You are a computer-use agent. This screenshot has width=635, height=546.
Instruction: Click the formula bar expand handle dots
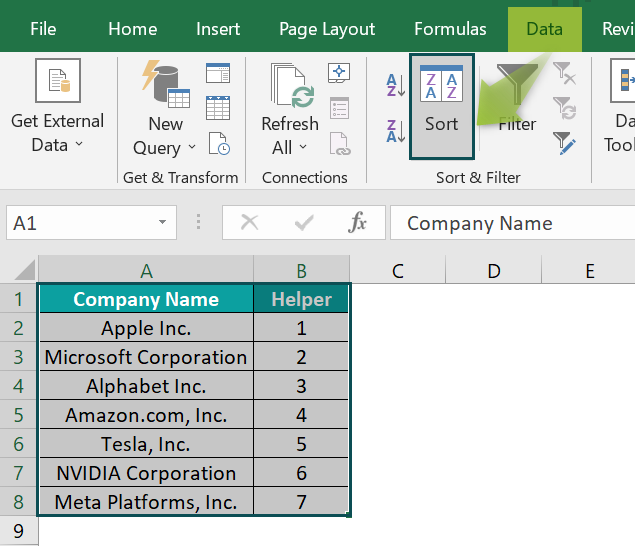click(x=198, y=222)
